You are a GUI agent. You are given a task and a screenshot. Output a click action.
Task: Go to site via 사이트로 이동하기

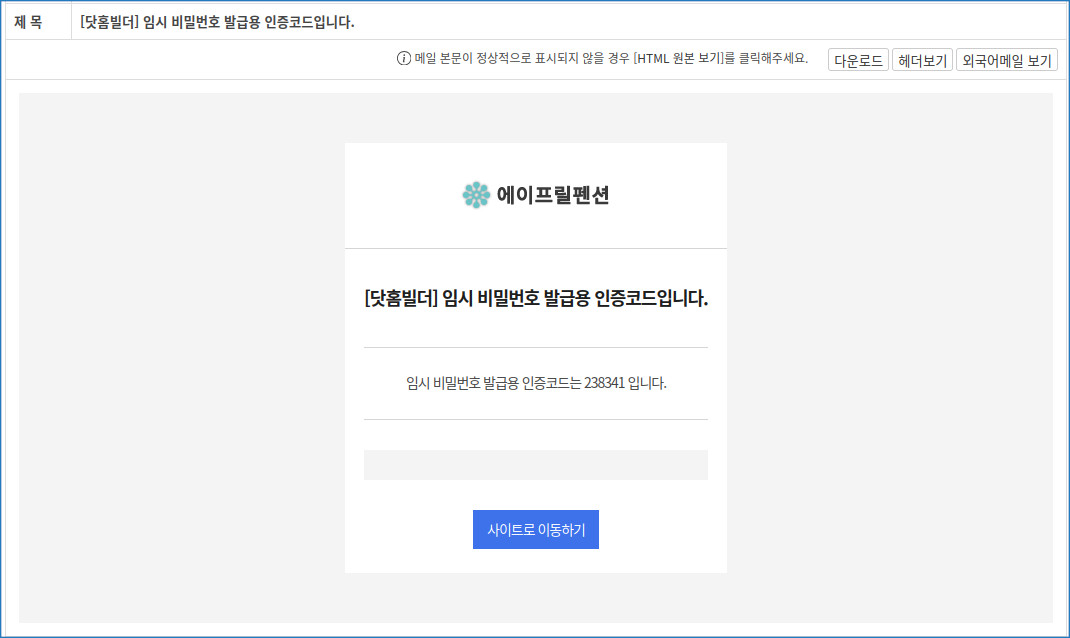coord(535,530)
